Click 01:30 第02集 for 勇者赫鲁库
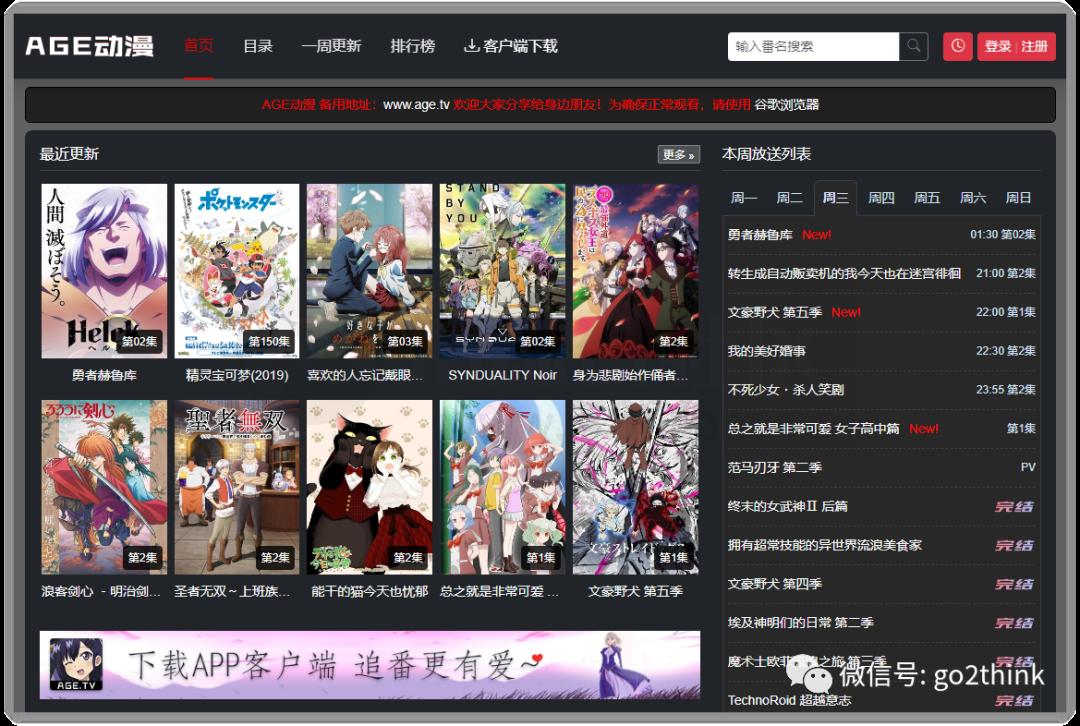The height and width of the screenshot is (726, 1080). (x=1003, y=235)
